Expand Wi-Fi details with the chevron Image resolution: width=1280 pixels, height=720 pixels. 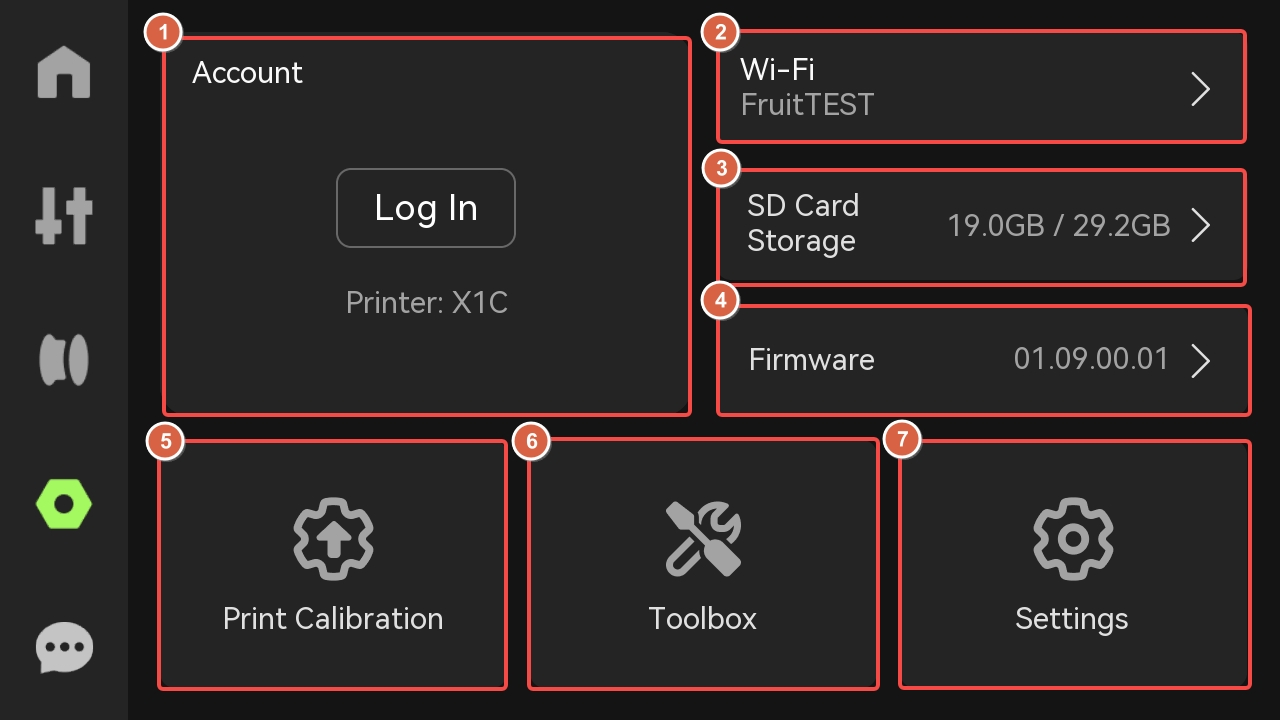pyautogui.click(x=1201, y=89)
